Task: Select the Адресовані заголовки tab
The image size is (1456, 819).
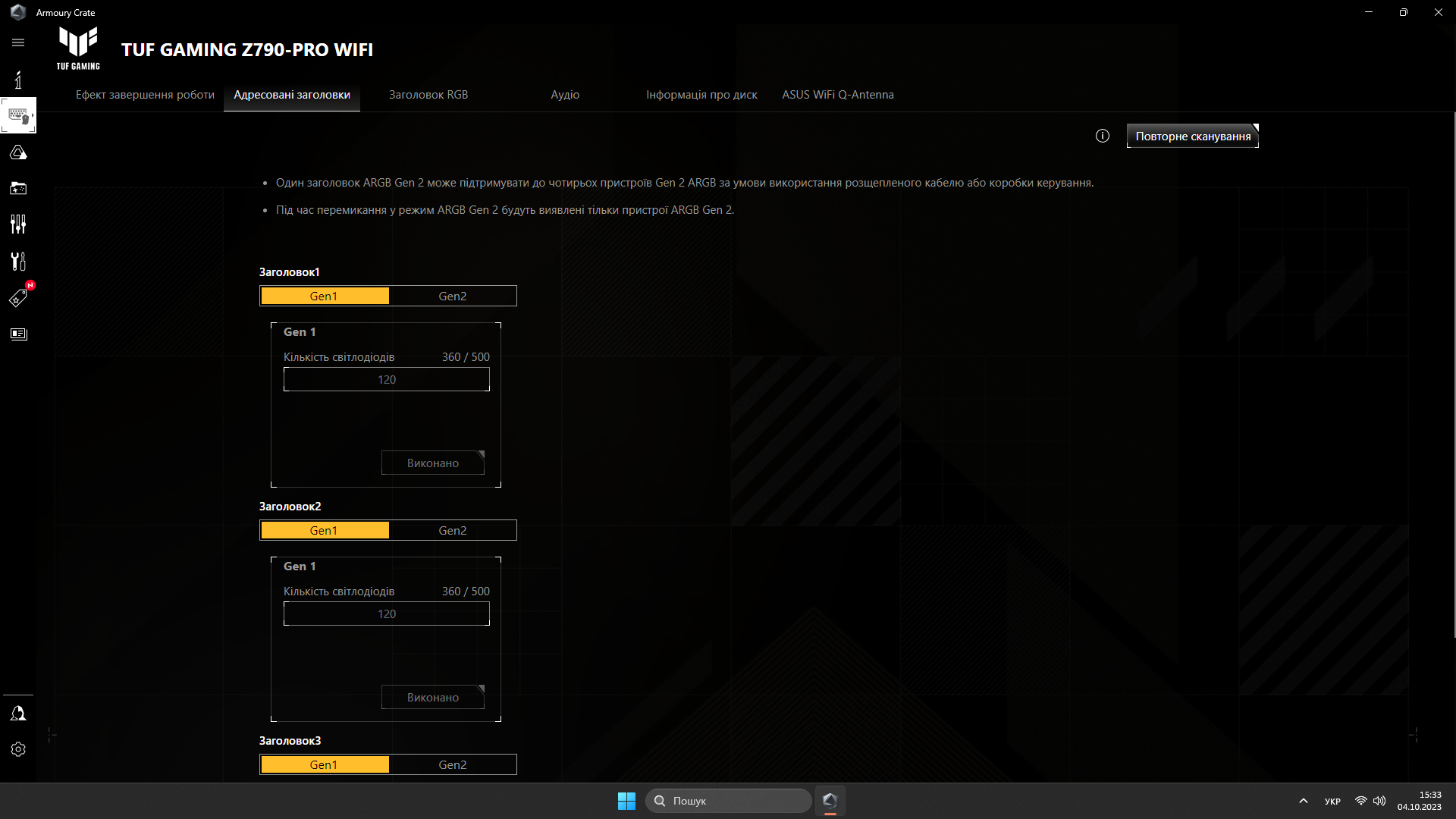Action: [x=292, y=95]
